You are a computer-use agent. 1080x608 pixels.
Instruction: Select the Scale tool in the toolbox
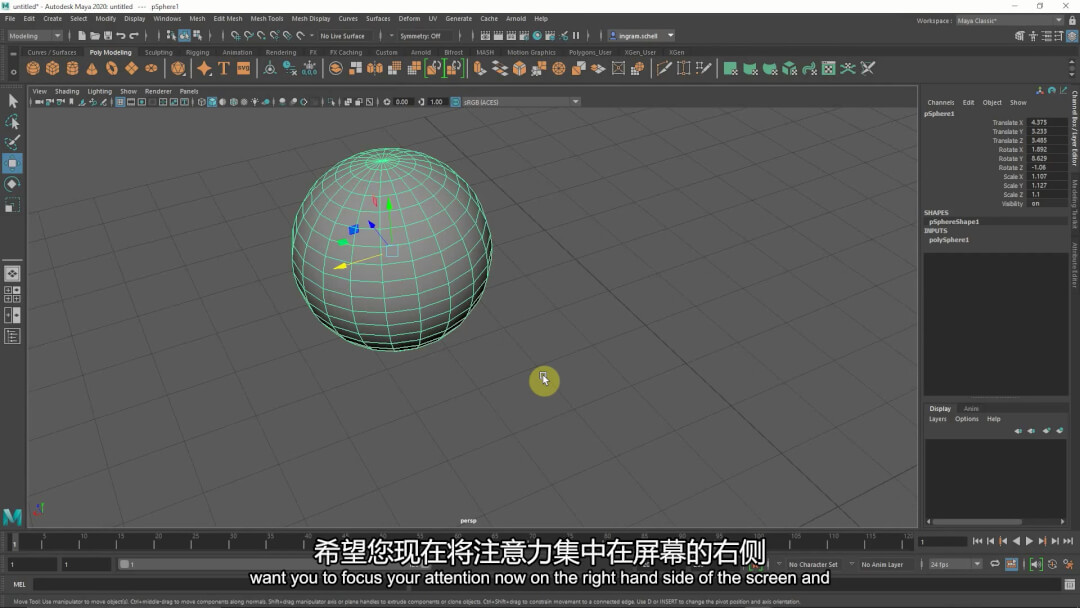pyautogui.click(x=12, y=205)
